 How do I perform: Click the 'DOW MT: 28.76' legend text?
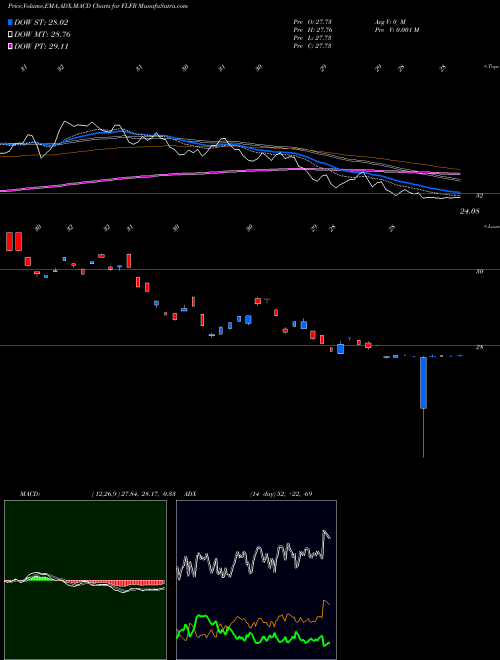click(x=42, y=35)
